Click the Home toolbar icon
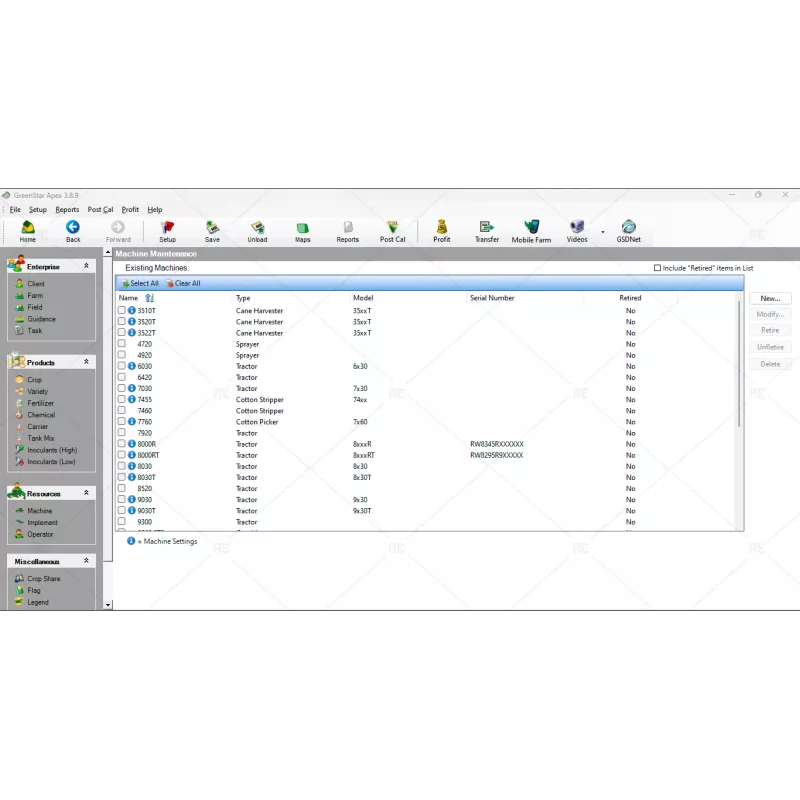Screen dimensions: 800x800 (27, 230)
